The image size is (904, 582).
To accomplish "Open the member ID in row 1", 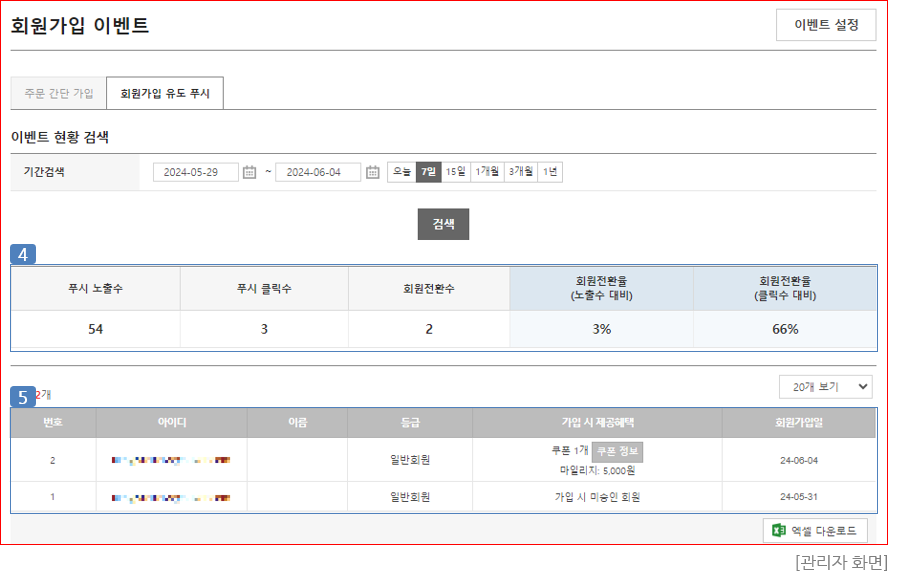I will (x=171, y=497).
